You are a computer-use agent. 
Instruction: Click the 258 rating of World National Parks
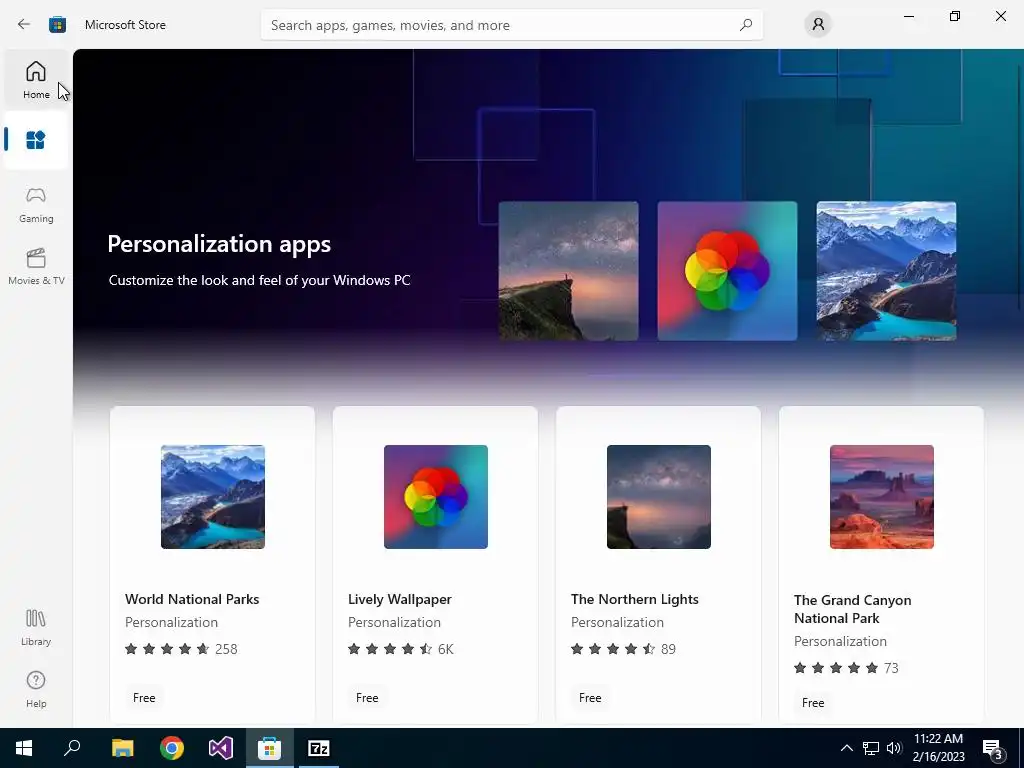click(226, 649)
